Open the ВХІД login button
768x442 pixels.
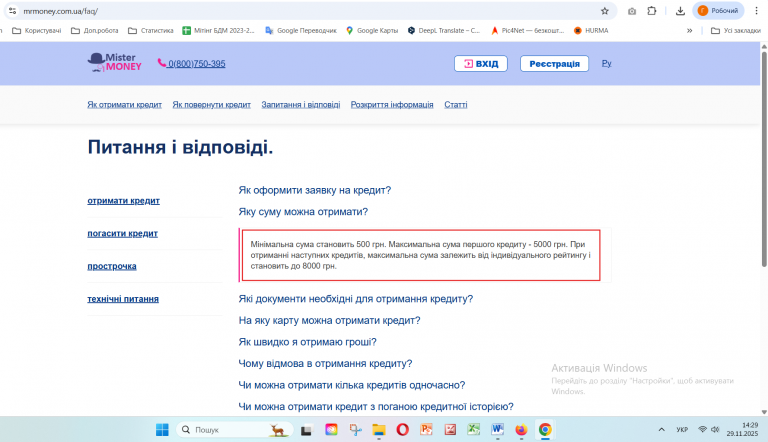pyautogui.click(x=480, y=64)
